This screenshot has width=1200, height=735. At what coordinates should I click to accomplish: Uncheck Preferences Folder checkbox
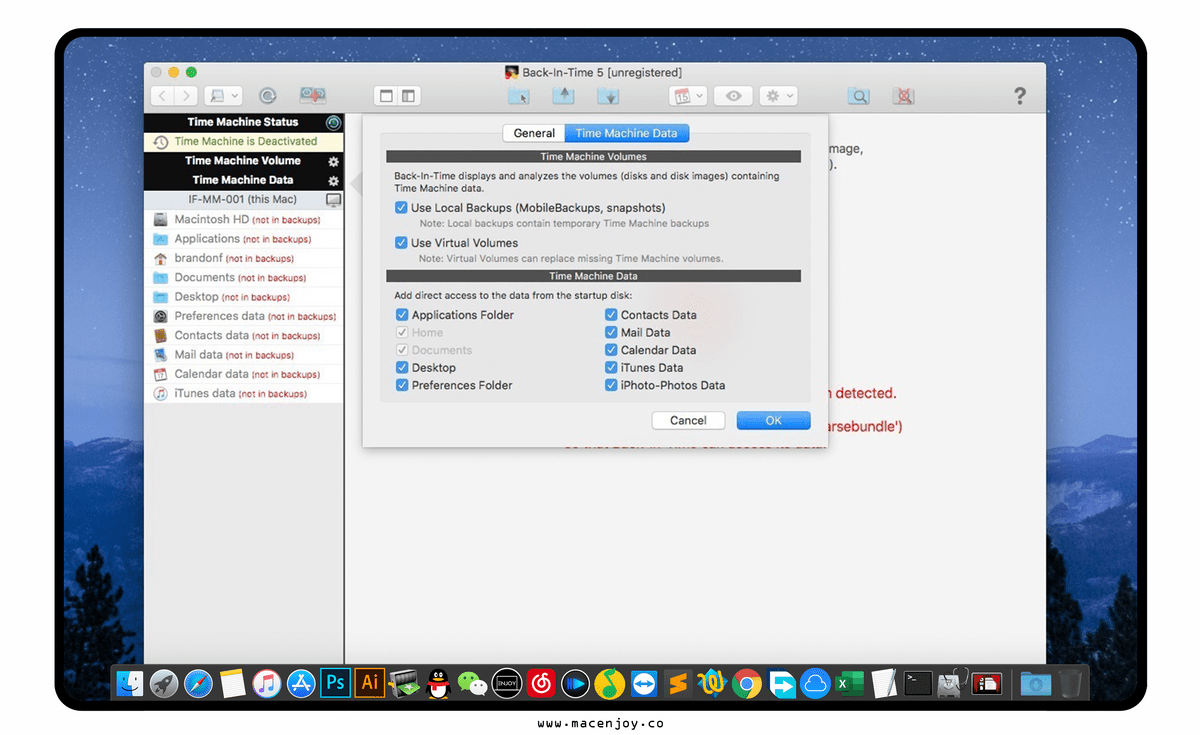402,385
